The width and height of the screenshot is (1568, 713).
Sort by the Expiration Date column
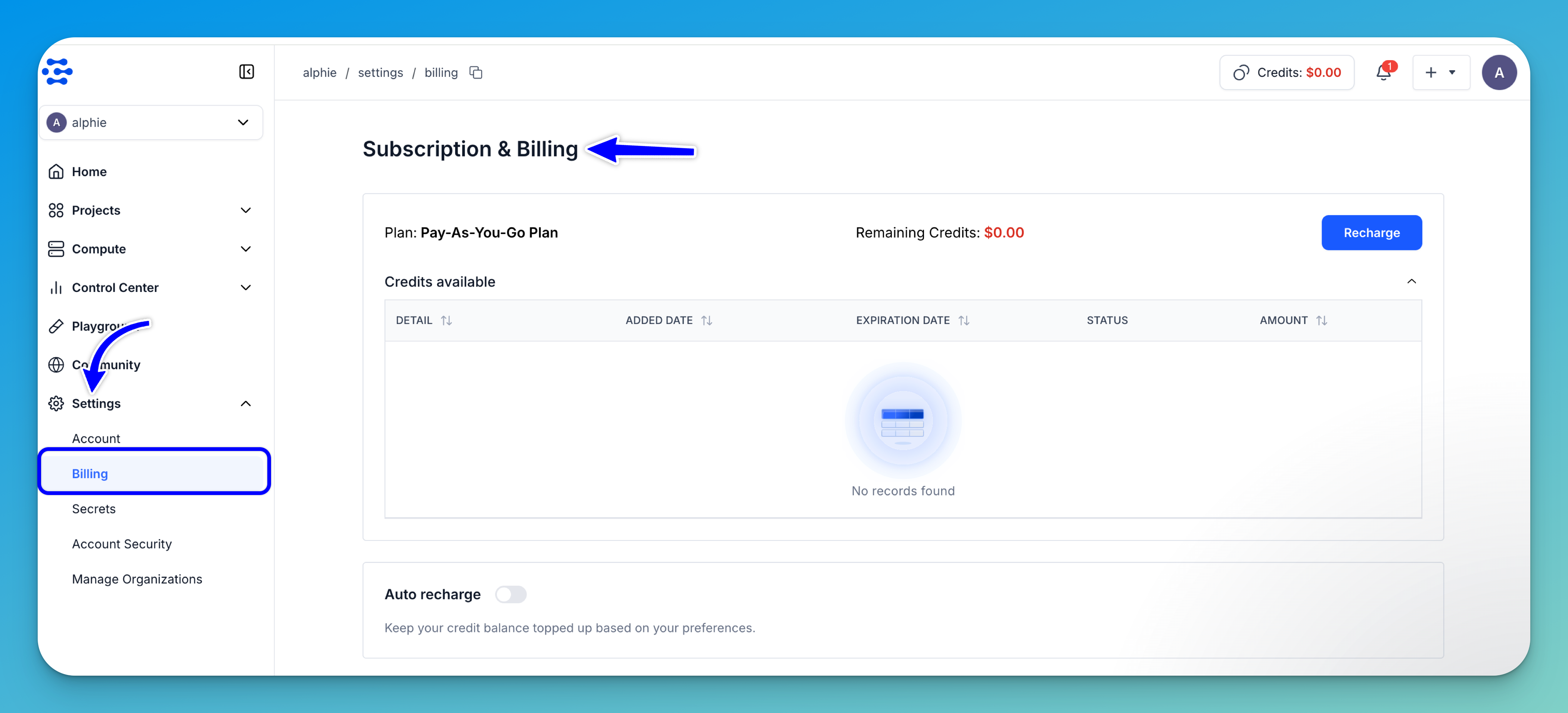pos(964,320)
